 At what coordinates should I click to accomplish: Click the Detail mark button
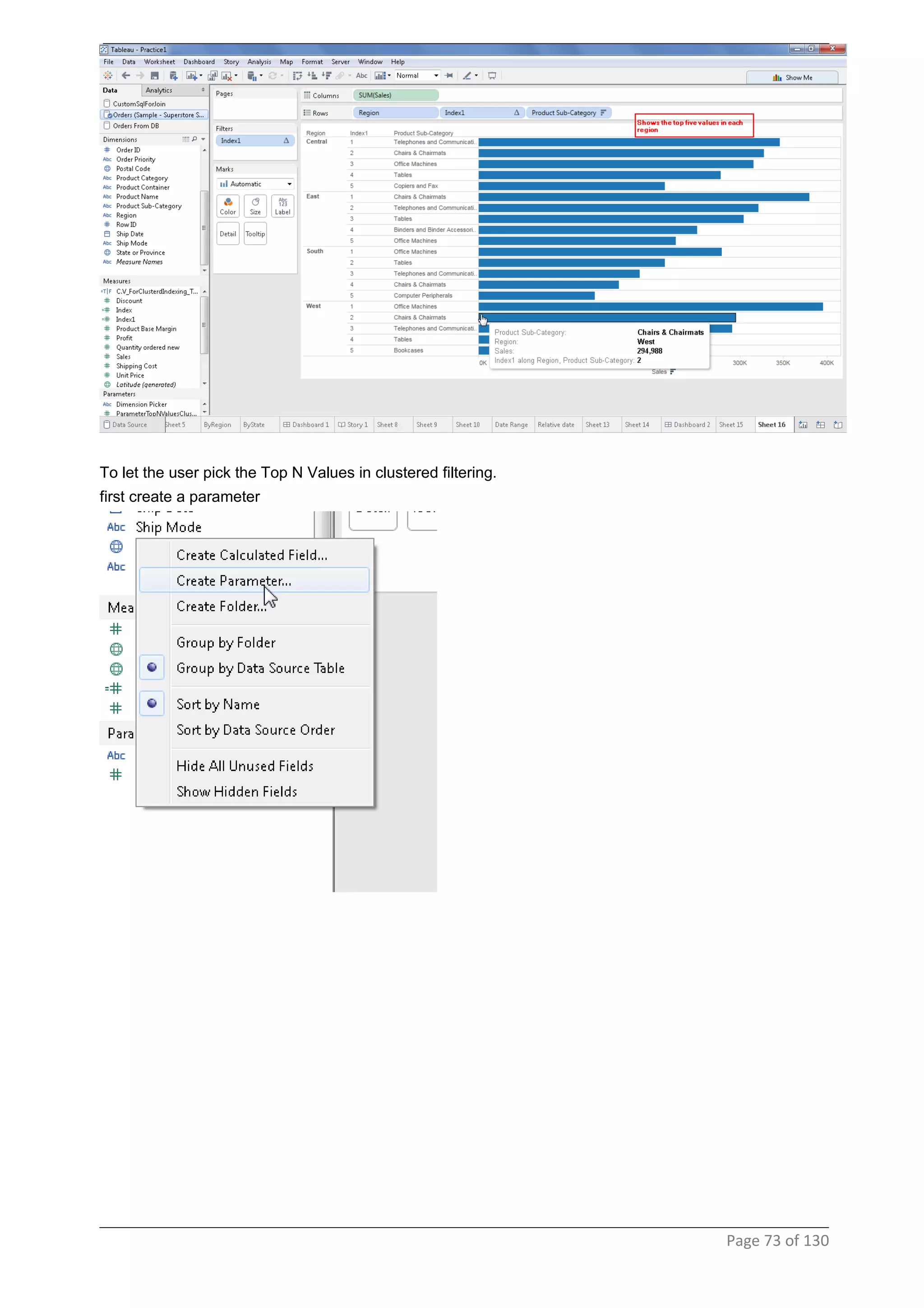point(228,234)
